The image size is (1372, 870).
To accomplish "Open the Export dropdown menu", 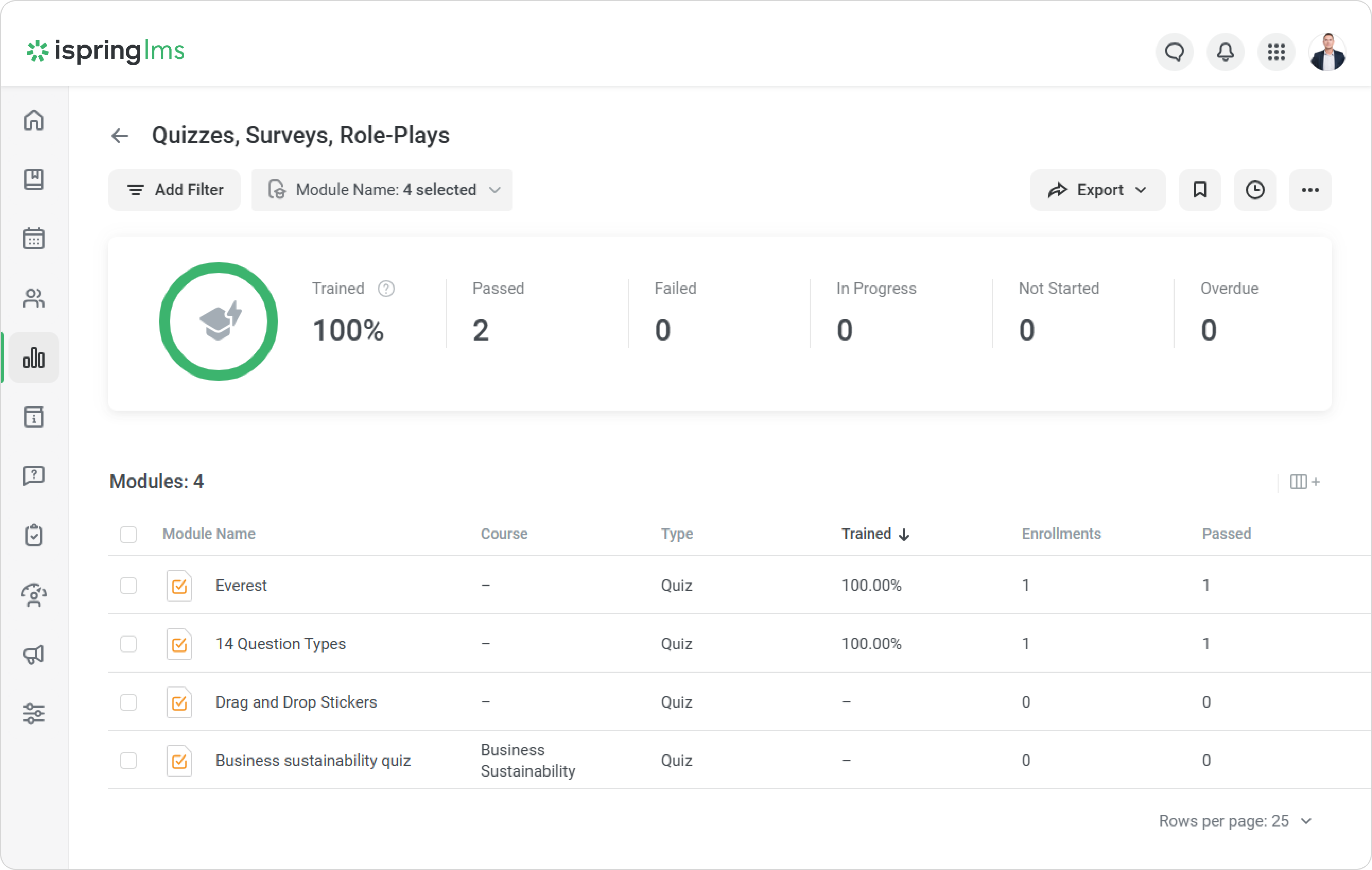I will (x=1097, y=190).
